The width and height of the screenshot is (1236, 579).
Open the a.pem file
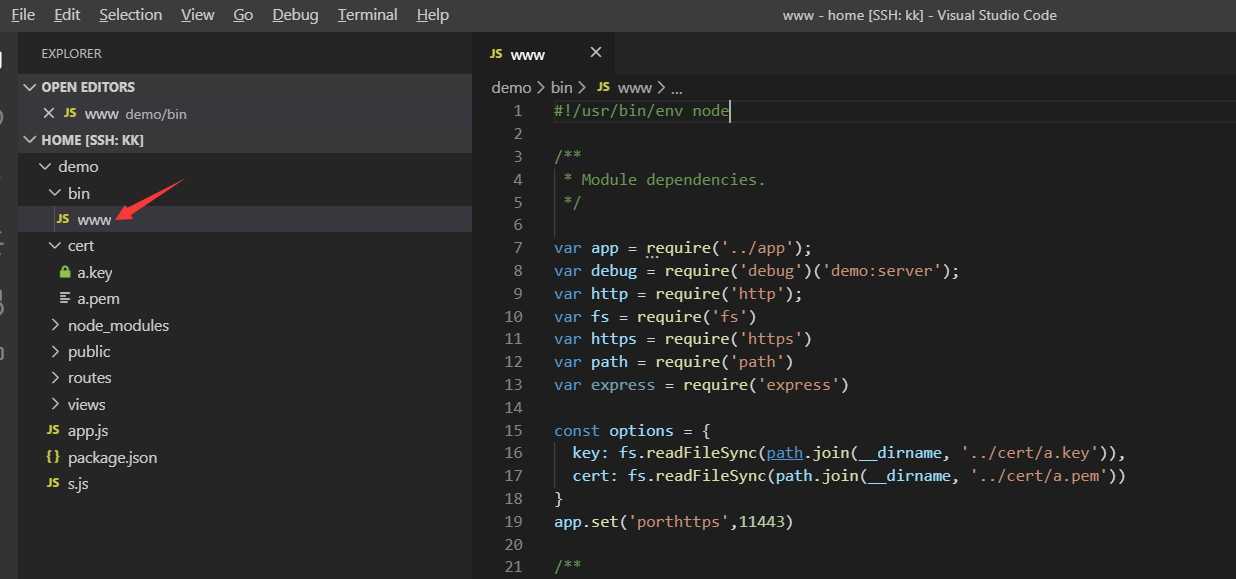click(98, 298)
